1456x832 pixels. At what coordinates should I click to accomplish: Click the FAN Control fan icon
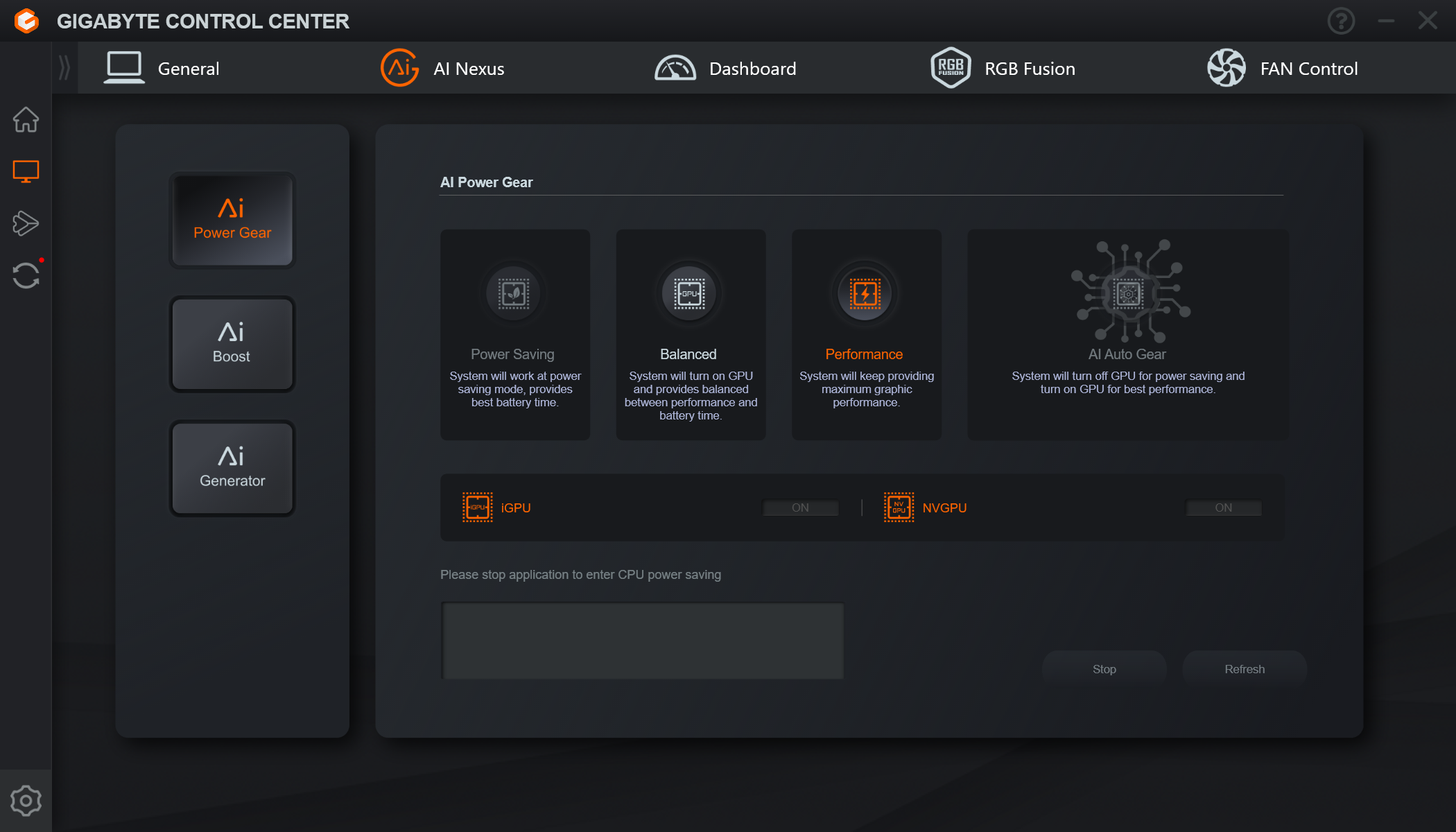click(1227, 68)
